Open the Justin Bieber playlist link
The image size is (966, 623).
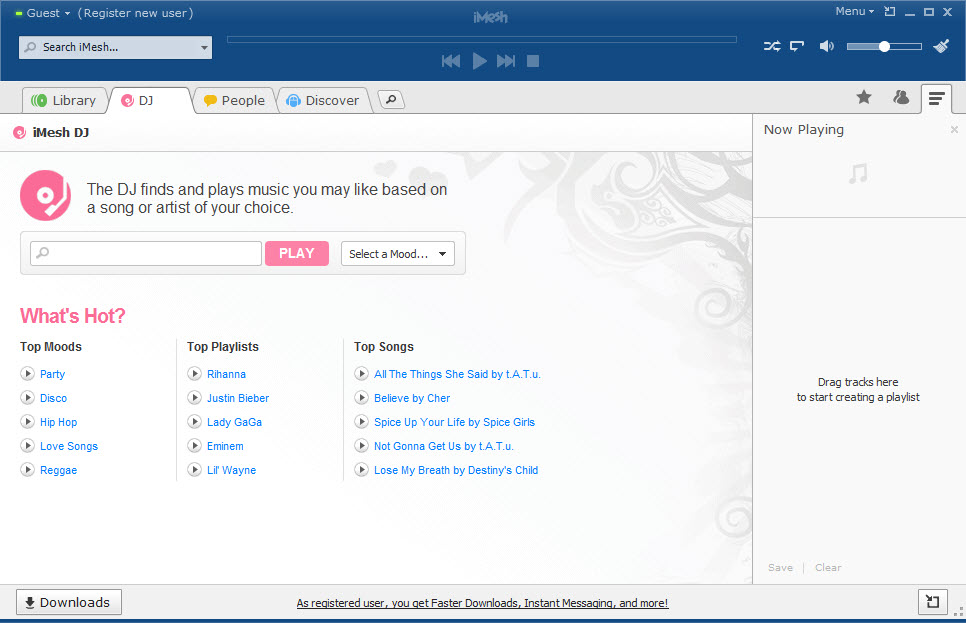point(238,398)
